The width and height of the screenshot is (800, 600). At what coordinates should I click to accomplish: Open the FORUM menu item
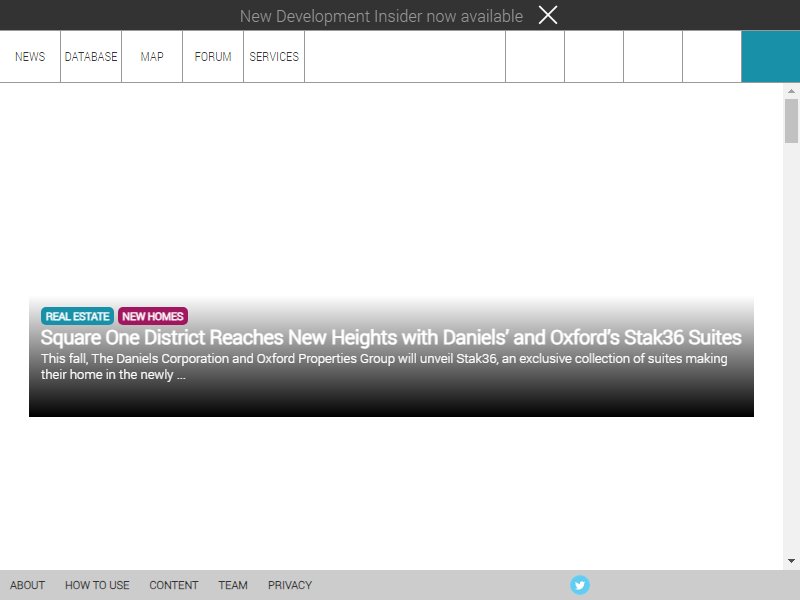point(213,57)
